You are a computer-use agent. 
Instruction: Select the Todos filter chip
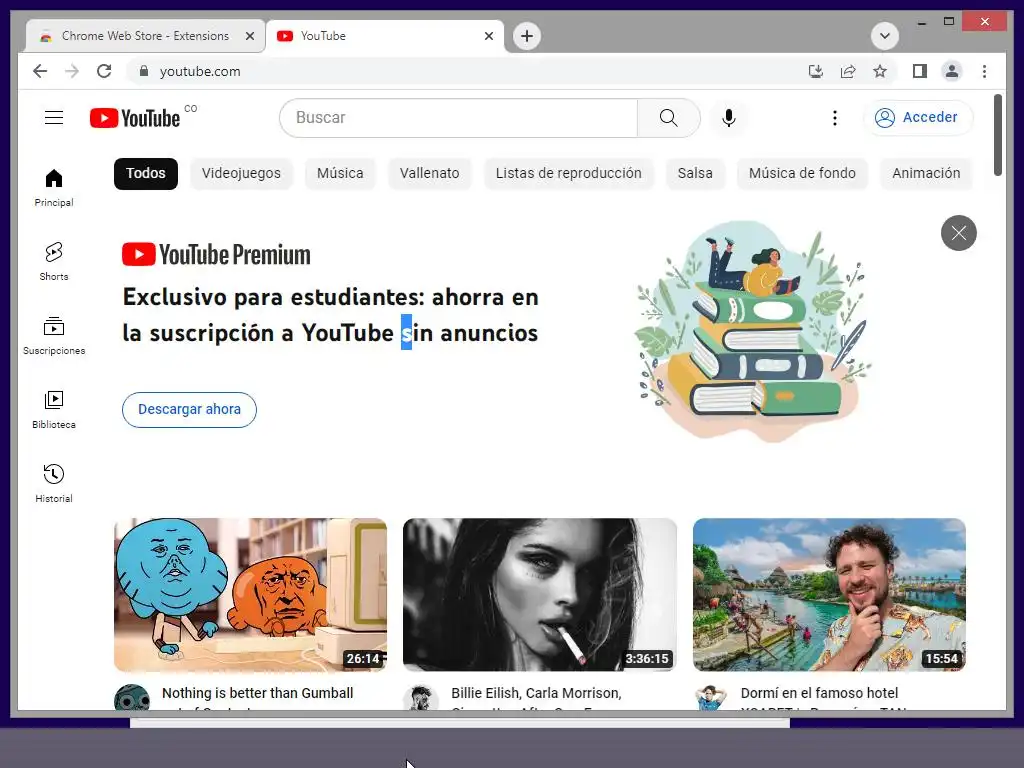click(146, 174)
